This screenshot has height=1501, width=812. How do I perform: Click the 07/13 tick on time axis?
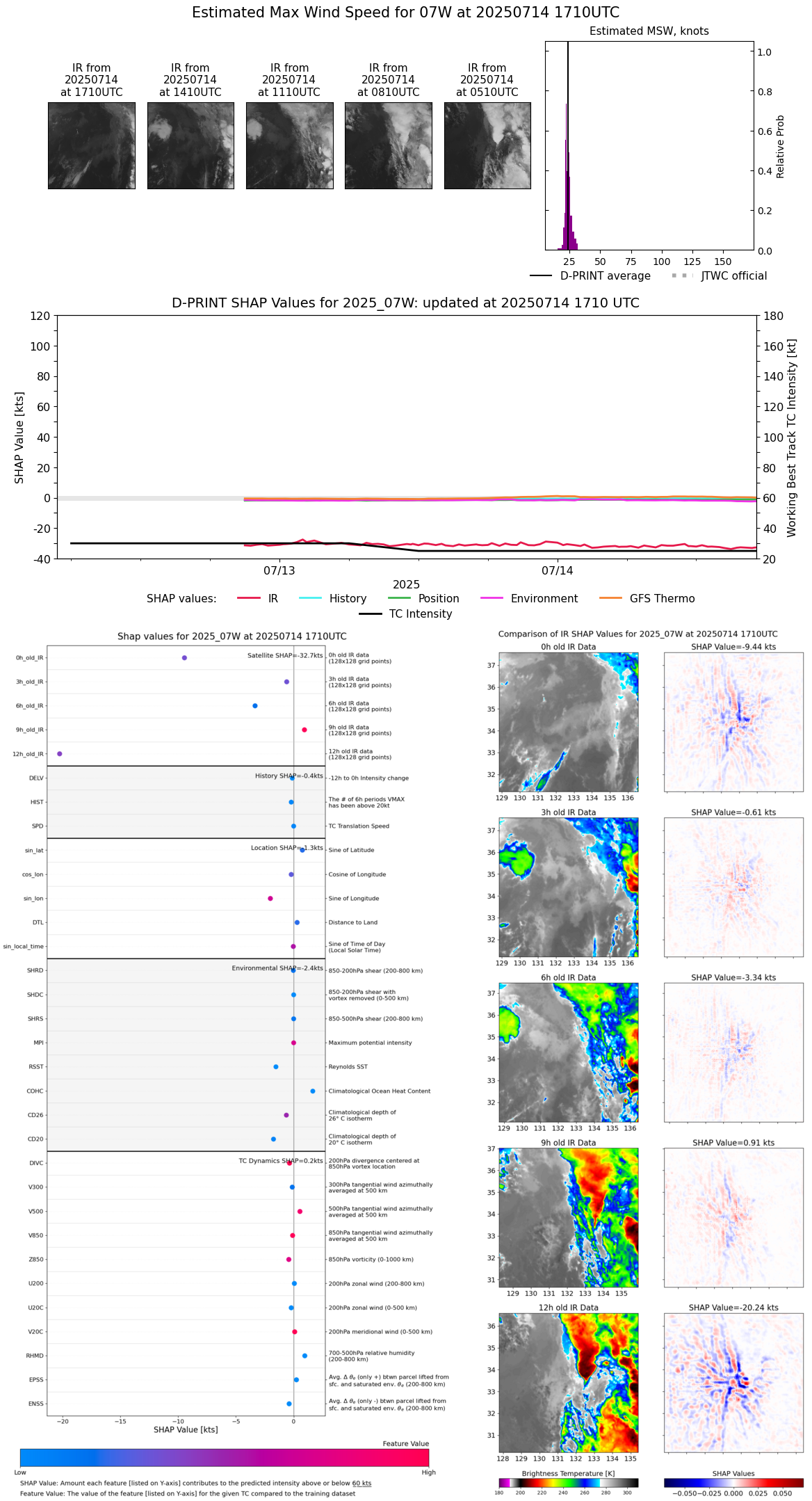(x=279, y=559)
